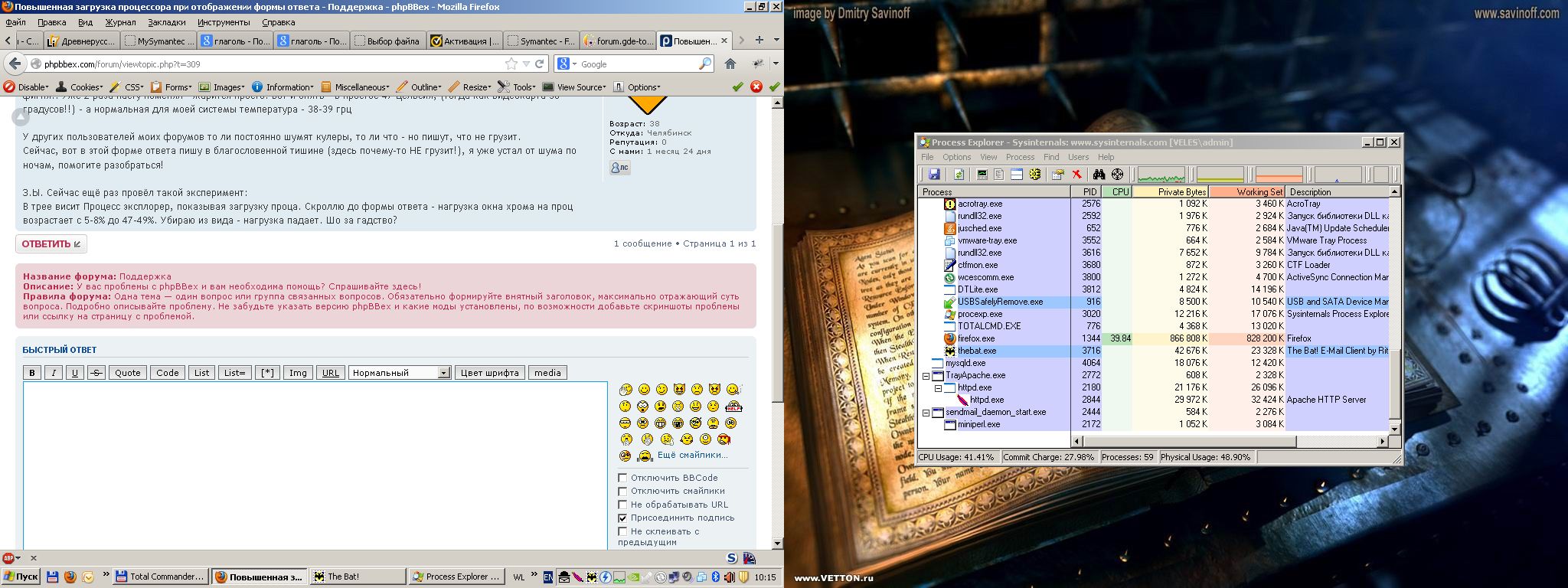Screen dimensions: 1568x588
Task: Enable the 'Отключить BBCode' checkbox
Action: point(622,478)
